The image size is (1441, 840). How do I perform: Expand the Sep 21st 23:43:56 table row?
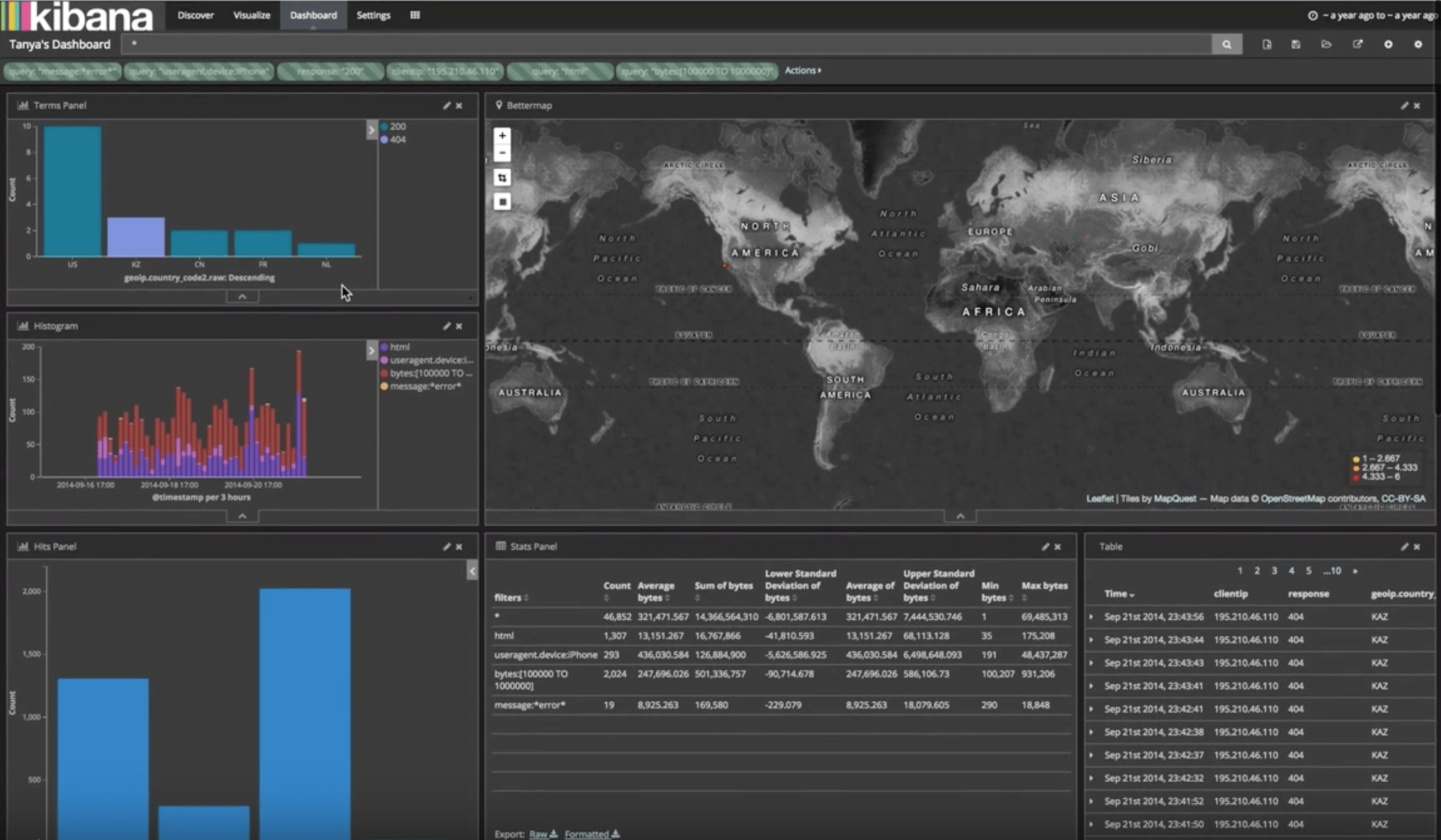pyautogui.click(x=1092, y=617)
